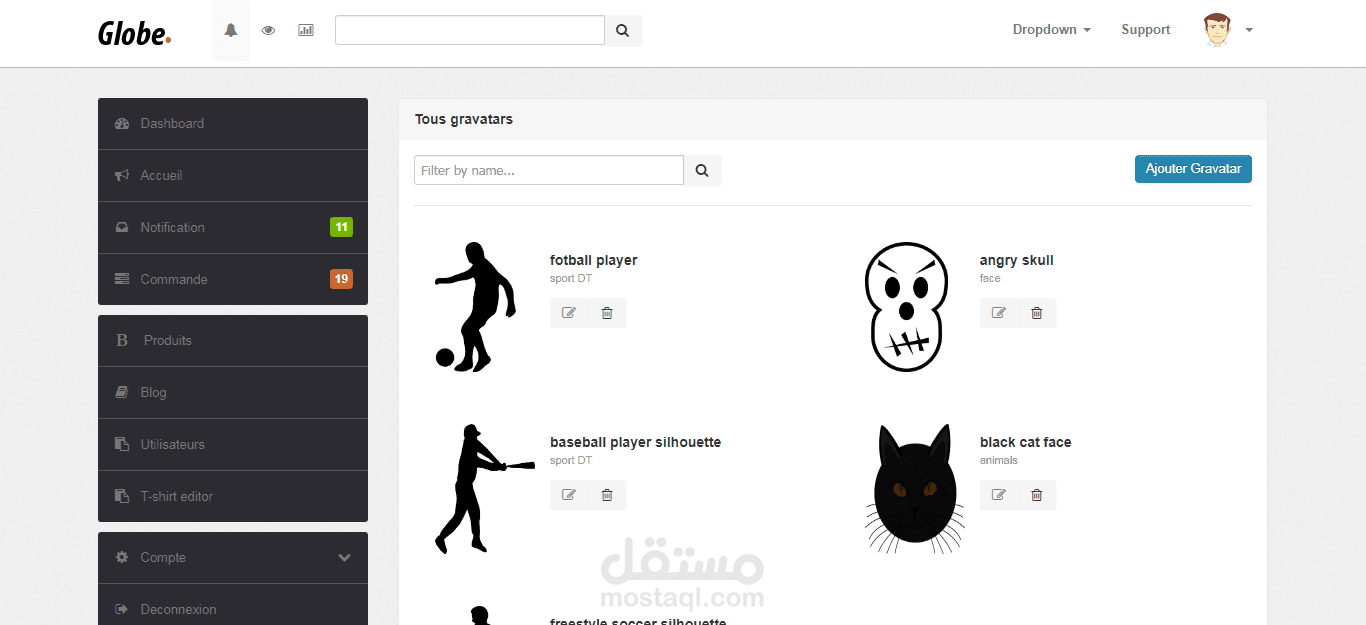
Task: Click Compte in the sidebar
Action: point(233,558)
